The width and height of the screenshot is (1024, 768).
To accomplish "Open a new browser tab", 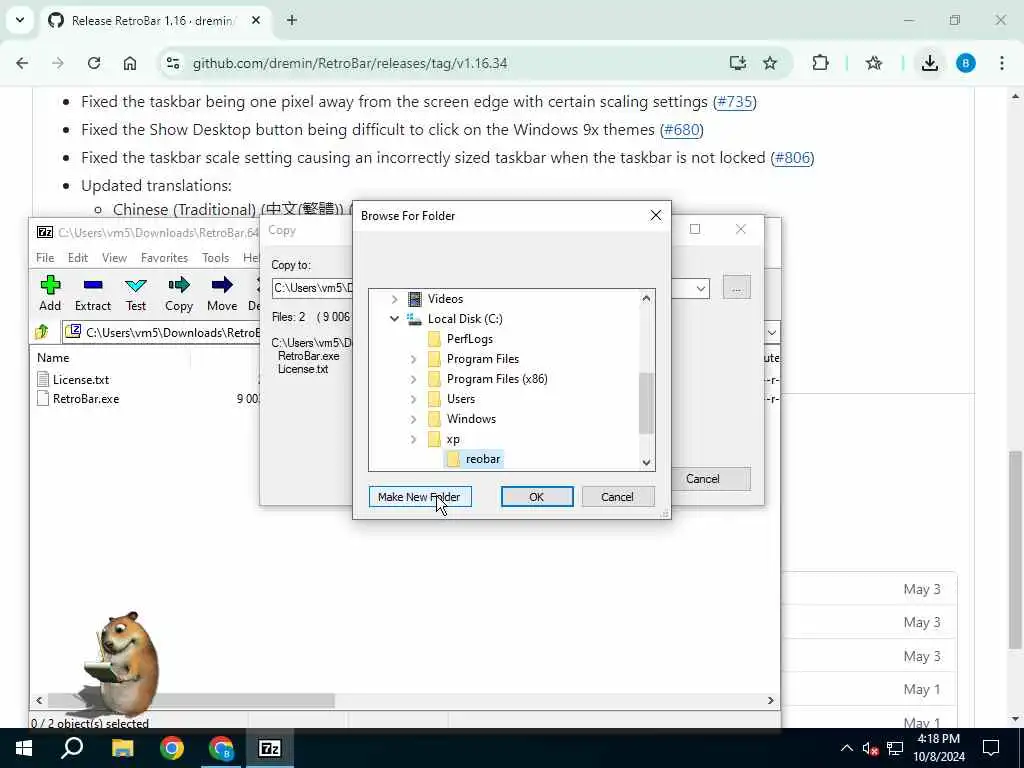I will pyautogui.click(x=292, y=20).
